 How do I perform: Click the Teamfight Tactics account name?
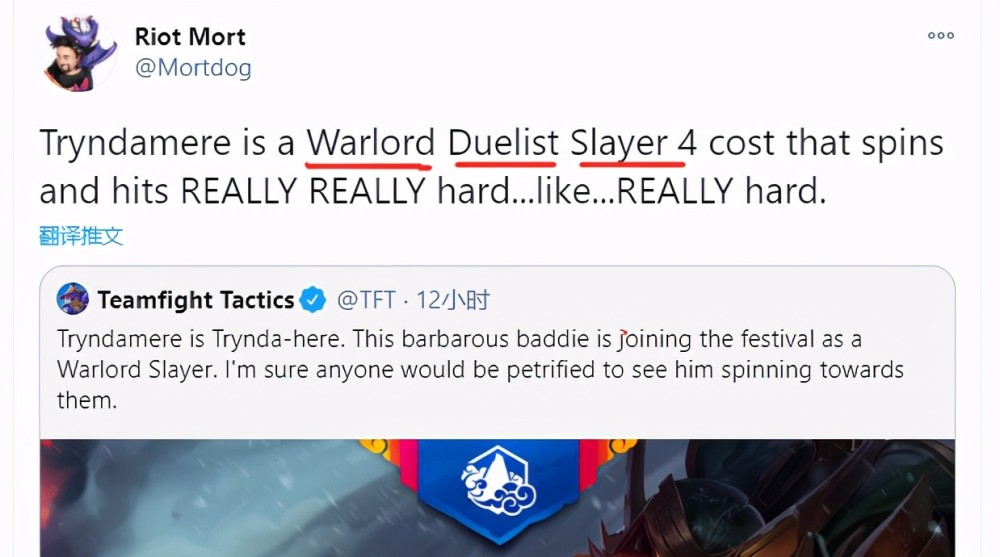click(x=196, y=300)
